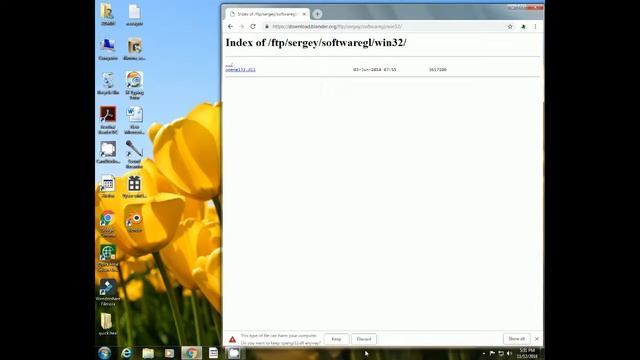
Task: Click the address bar URL field
Action: click(x=384, y=27)
